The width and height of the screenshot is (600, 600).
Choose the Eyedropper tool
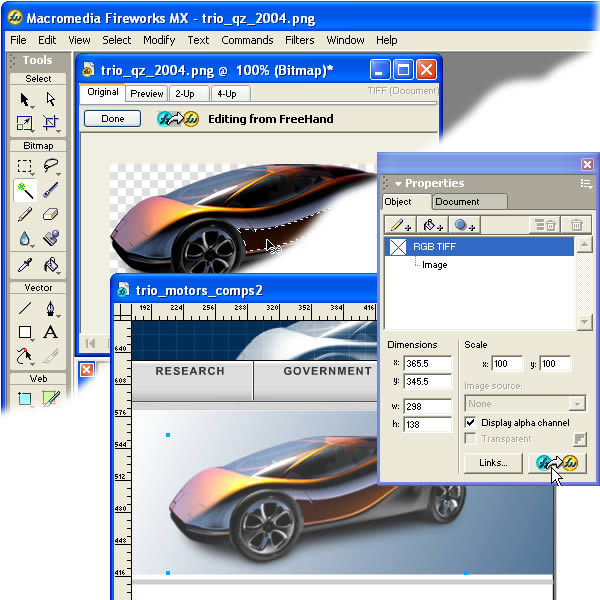coord(25,265)
